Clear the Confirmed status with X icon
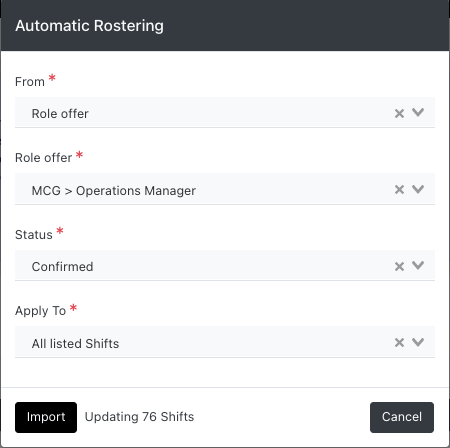450x448 pixels. (399, 266)
